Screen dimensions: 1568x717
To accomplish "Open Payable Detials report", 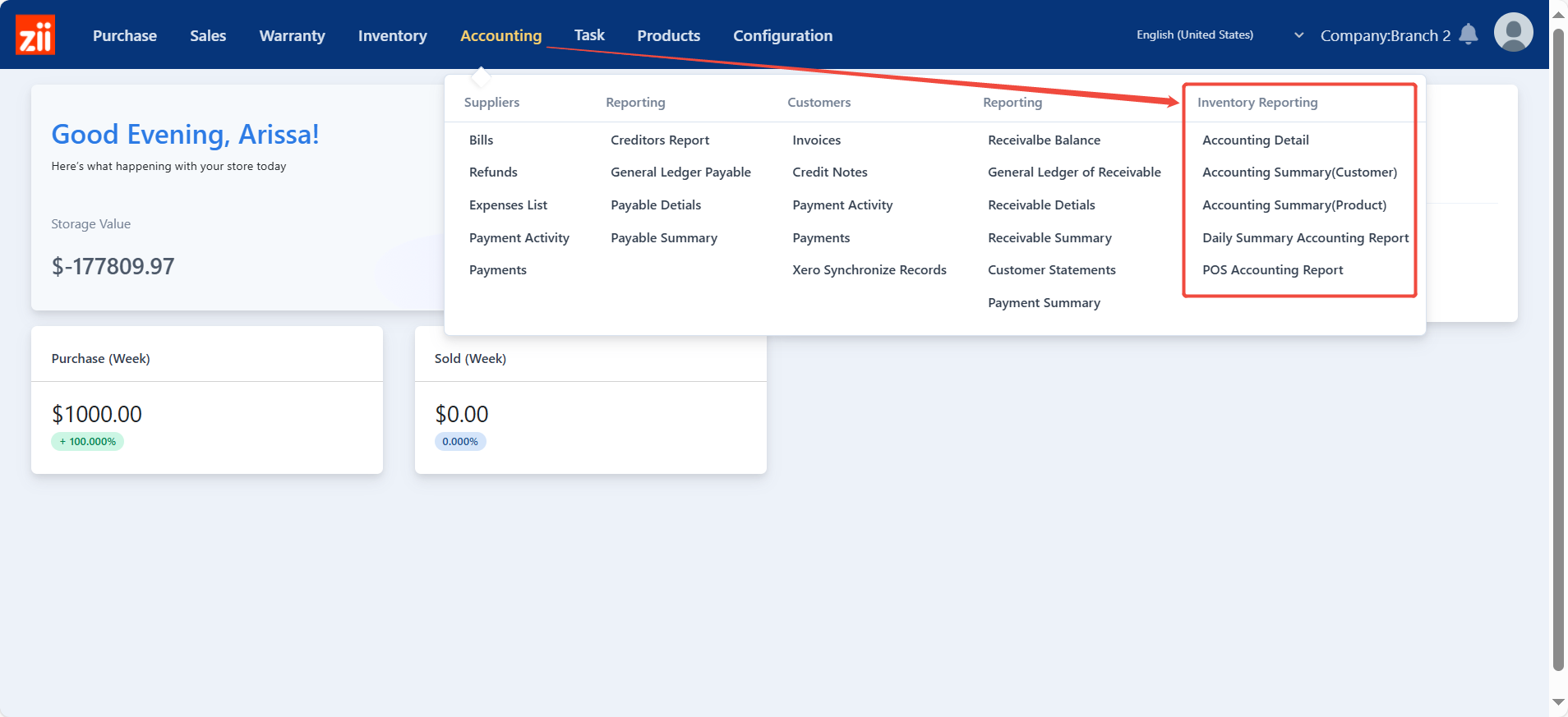I will click(656, 205).
